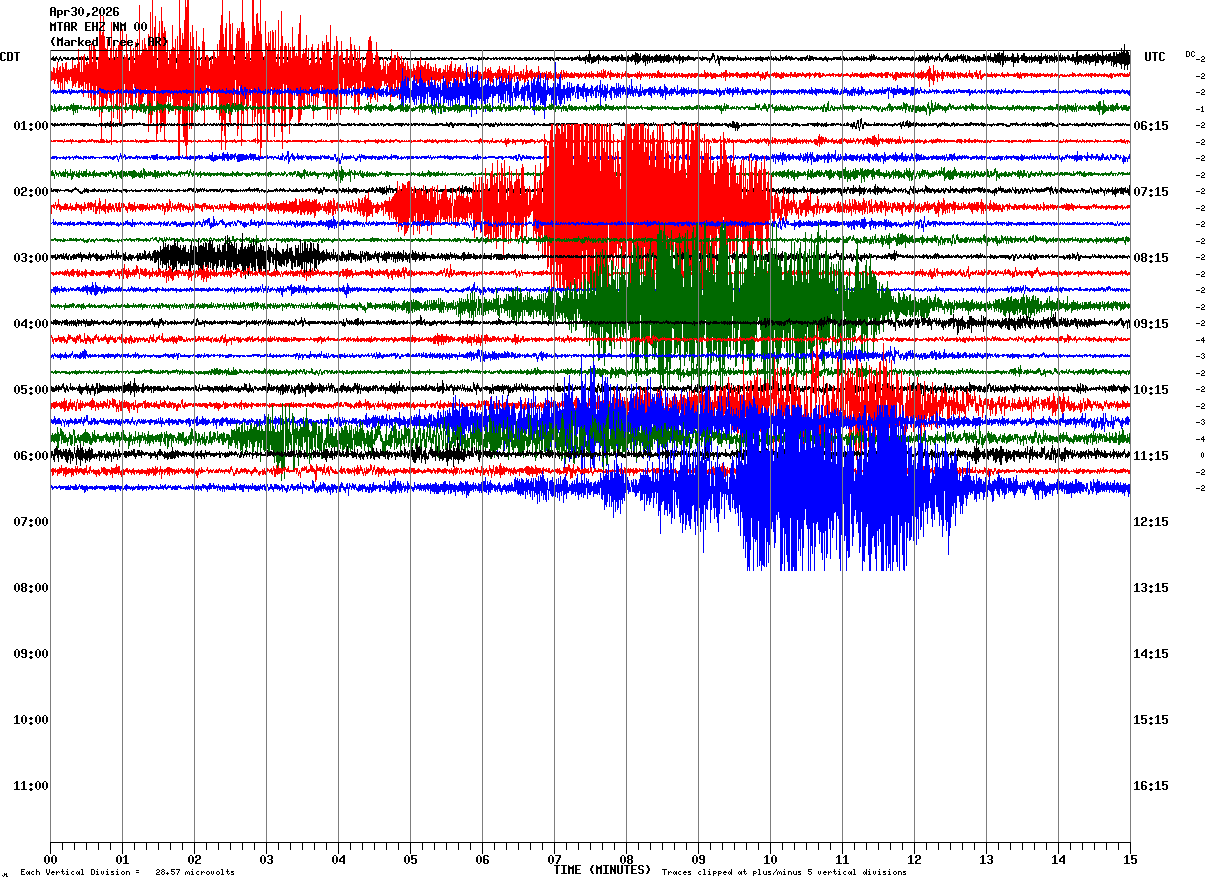Click the minute axis tick "01"

click(122, 859)
